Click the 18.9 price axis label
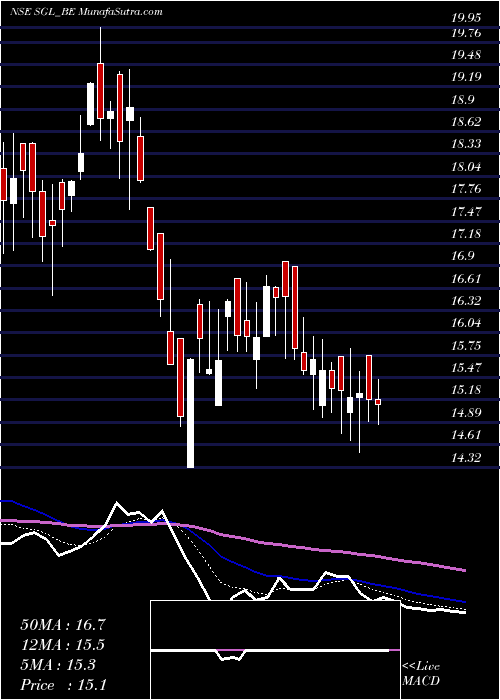 (464, 100)
